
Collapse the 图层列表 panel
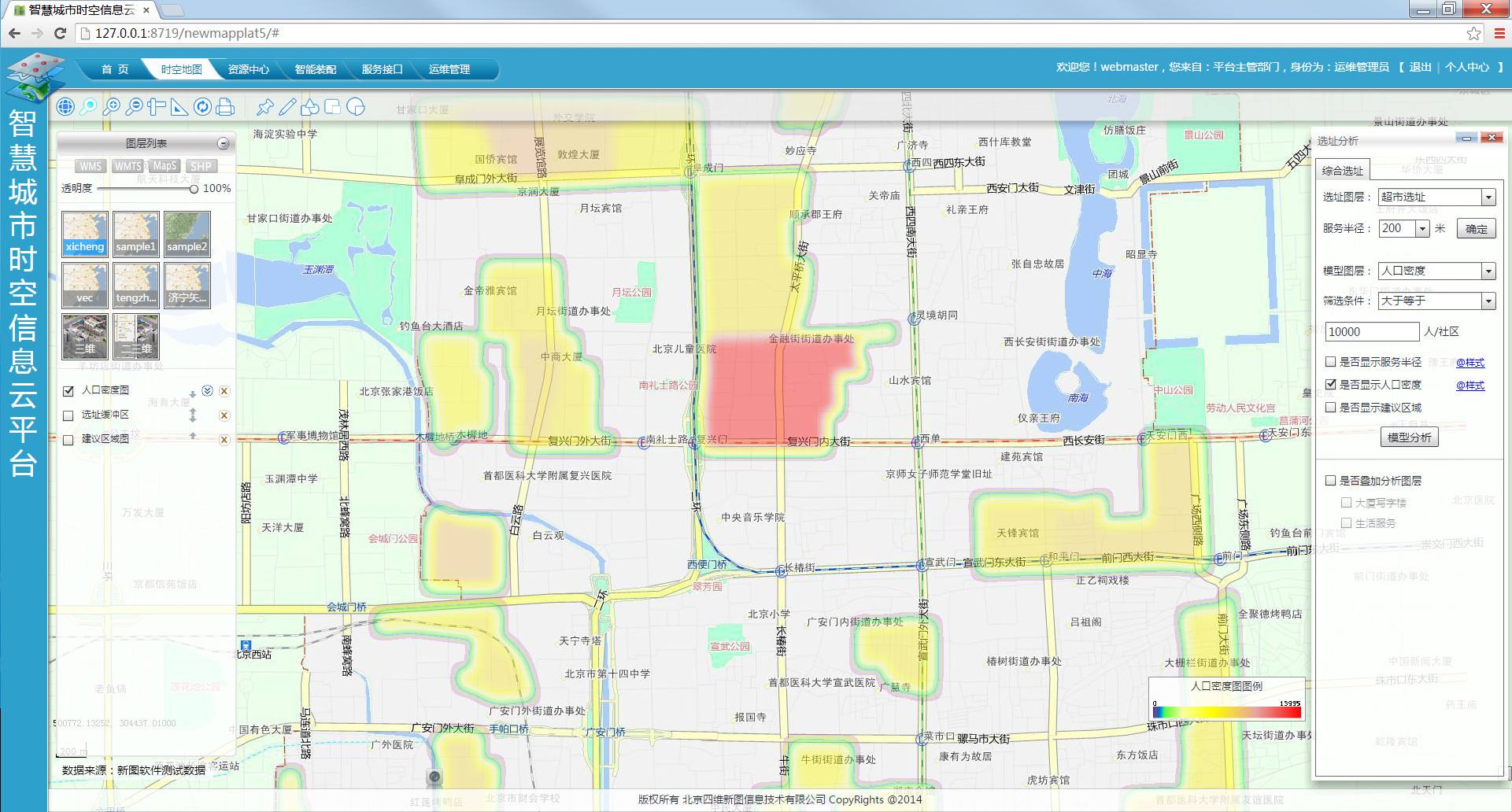[x=224, y=143]
